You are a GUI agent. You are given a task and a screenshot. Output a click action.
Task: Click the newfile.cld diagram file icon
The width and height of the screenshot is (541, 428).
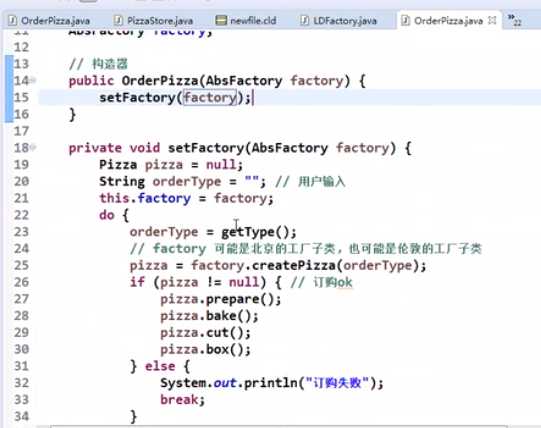221,20
